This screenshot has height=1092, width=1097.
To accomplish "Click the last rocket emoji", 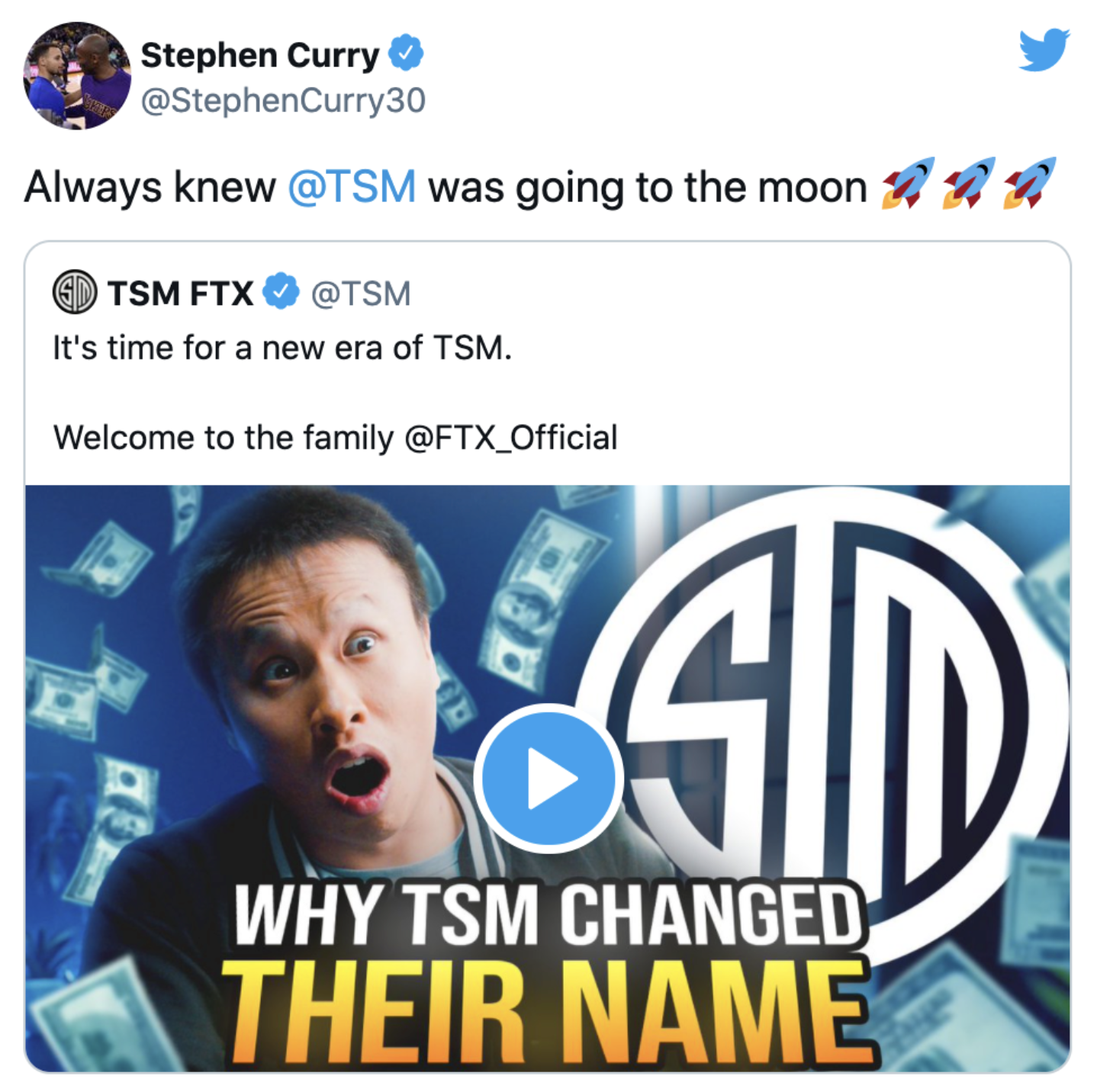I will click(x=1030, y=184).
